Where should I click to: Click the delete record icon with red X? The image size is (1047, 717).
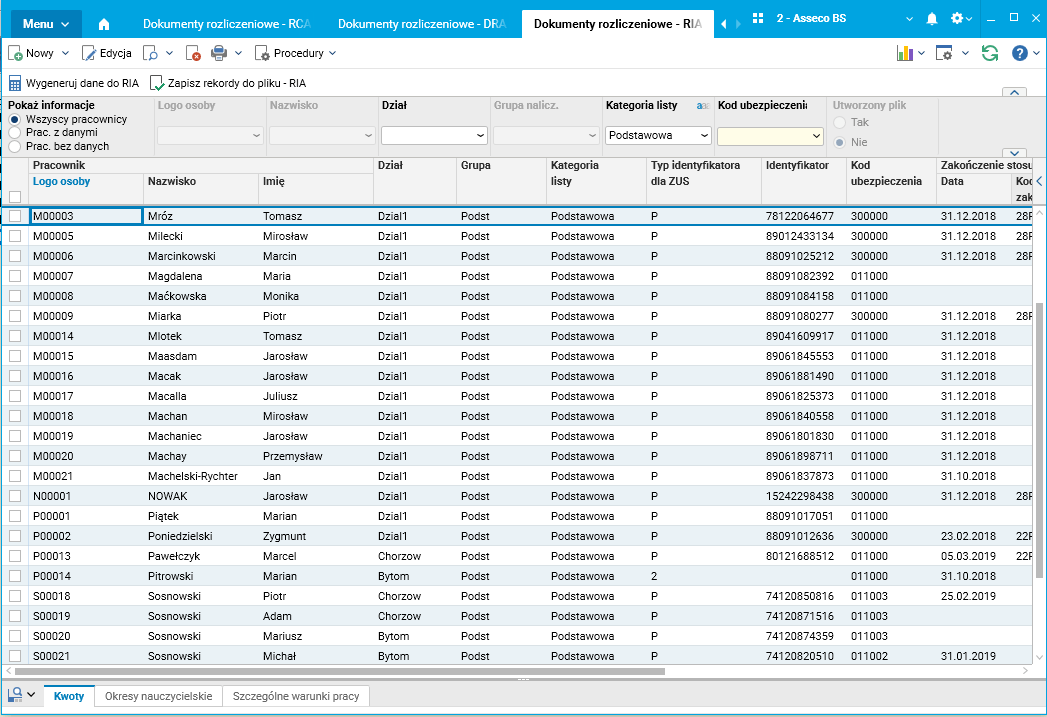(x=194, y=53)
